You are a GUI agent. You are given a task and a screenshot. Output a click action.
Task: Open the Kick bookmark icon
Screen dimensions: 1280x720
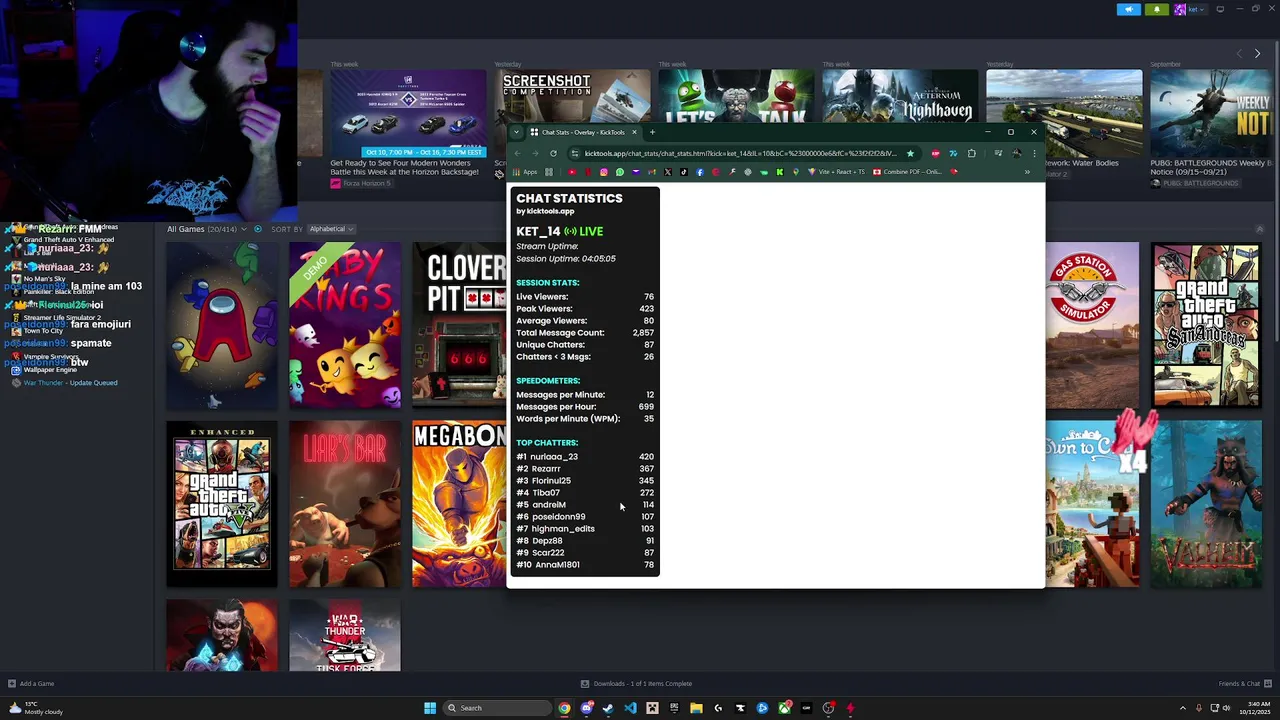780,172
